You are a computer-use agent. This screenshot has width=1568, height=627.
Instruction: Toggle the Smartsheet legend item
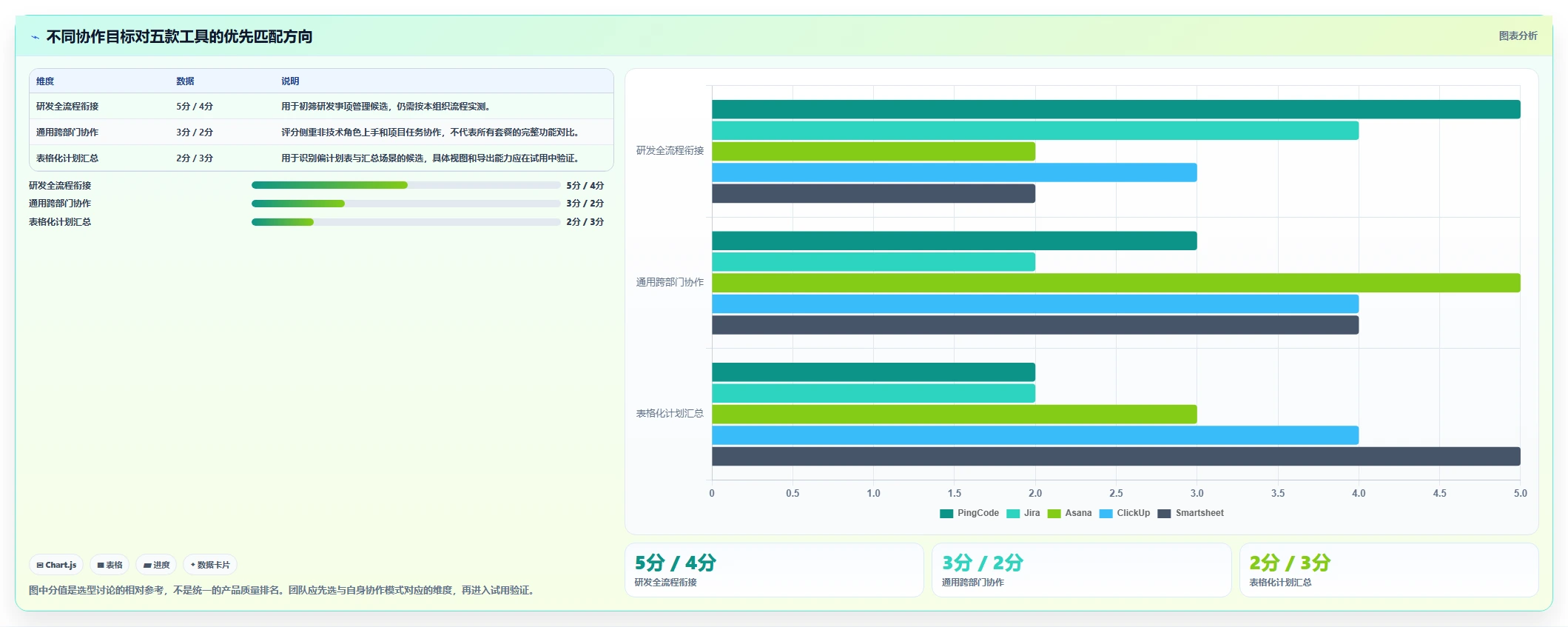pos(1191,513)
